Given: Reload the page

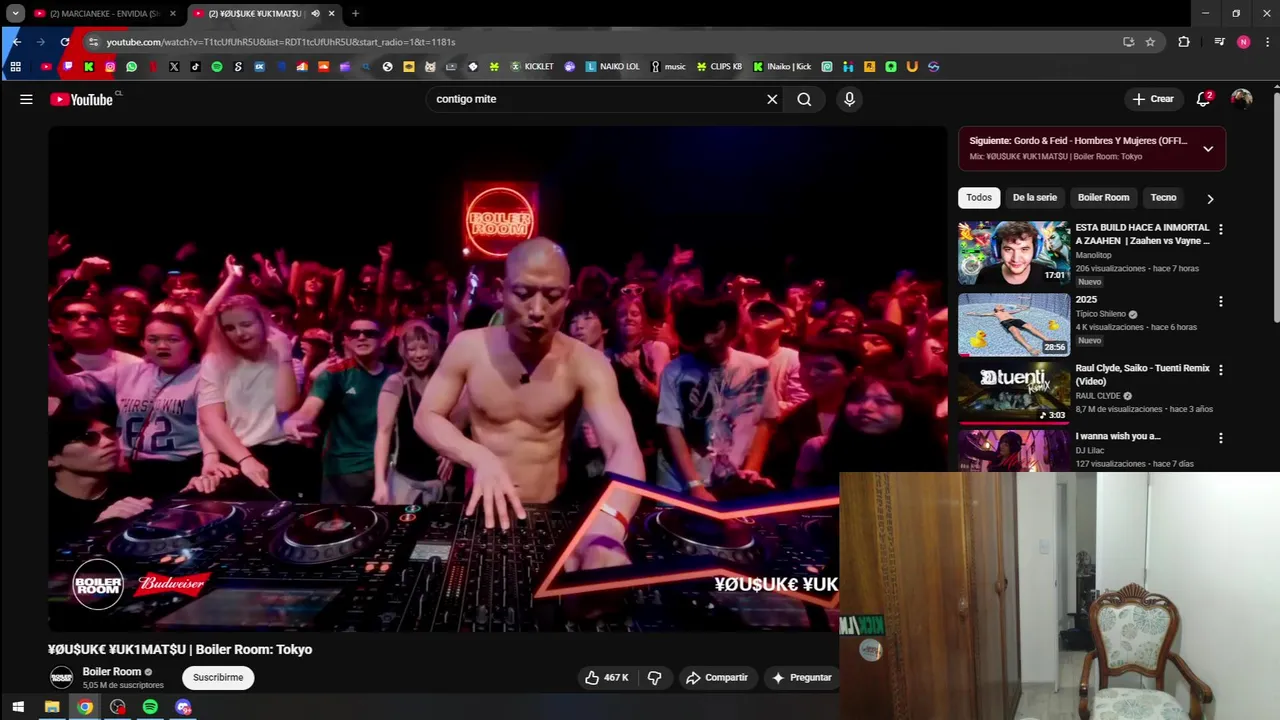Looking at the screenshot, I should click(65, 42).
